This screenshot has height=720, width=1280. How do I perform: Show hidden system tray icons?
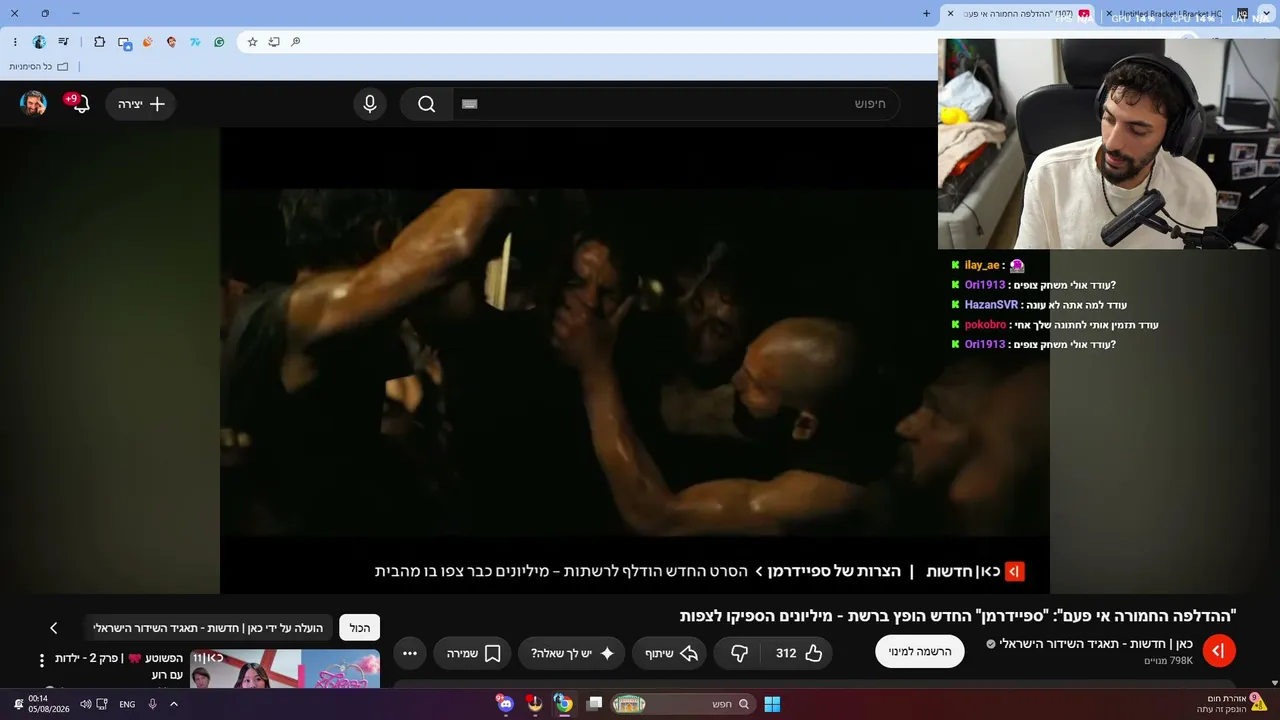[x=174, y=704]
